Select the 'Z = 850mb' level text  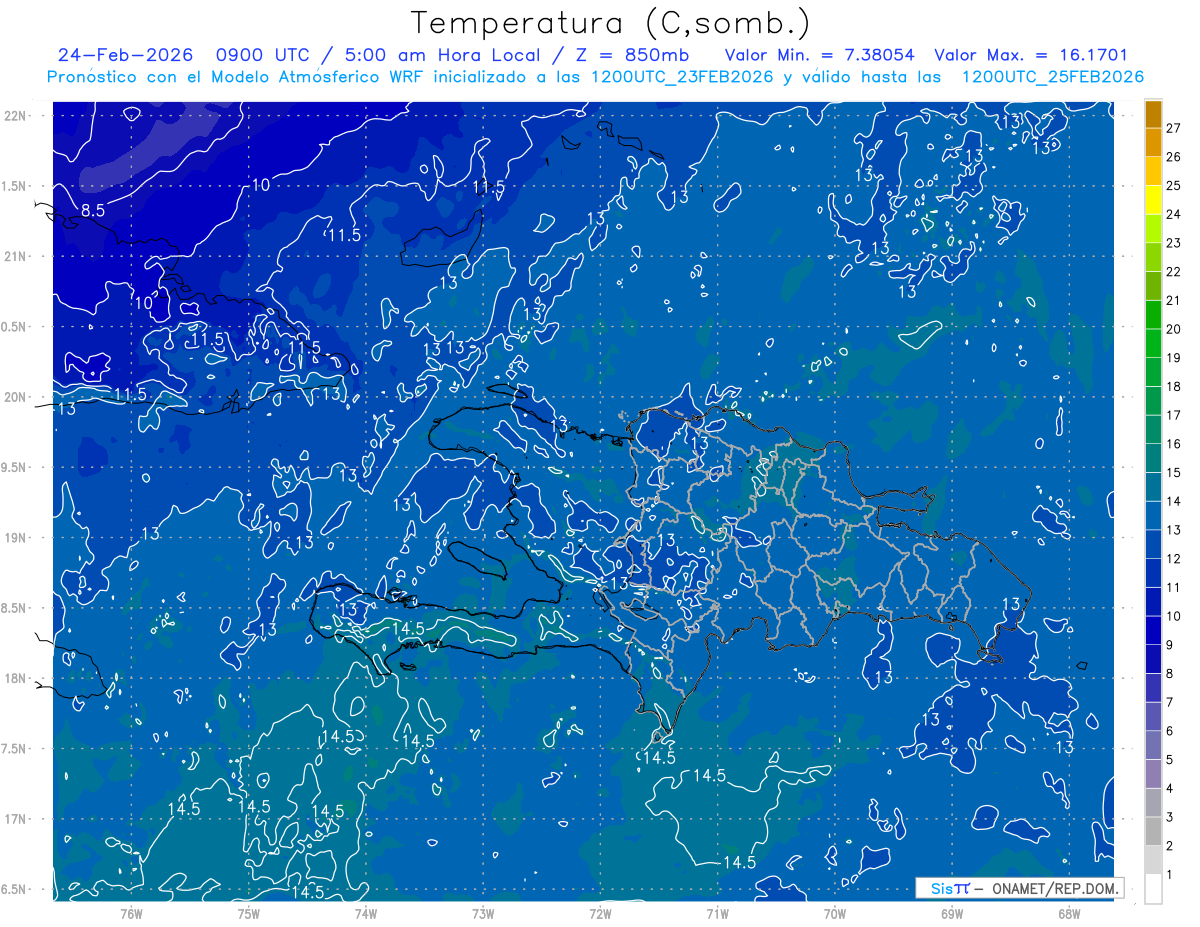[632, 55]
